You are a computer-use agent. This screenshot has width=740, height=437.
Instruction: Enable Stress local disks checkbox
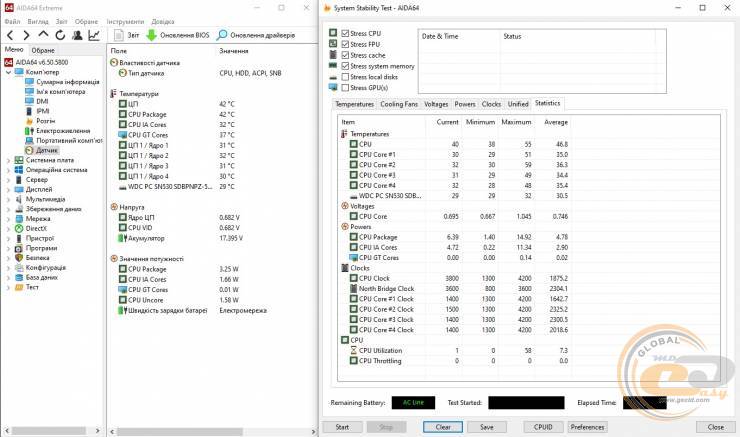(x=345, y=77)
